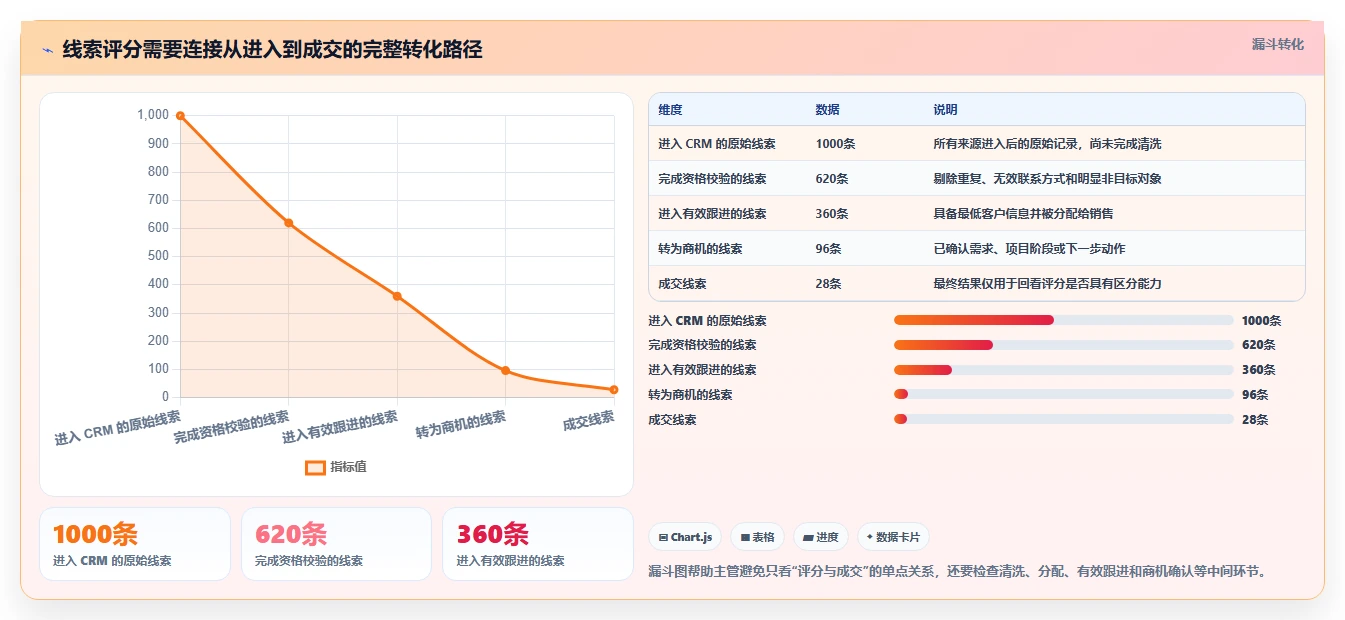
Task: Click table data cell 28条
Action: click(x=828, y=284)
